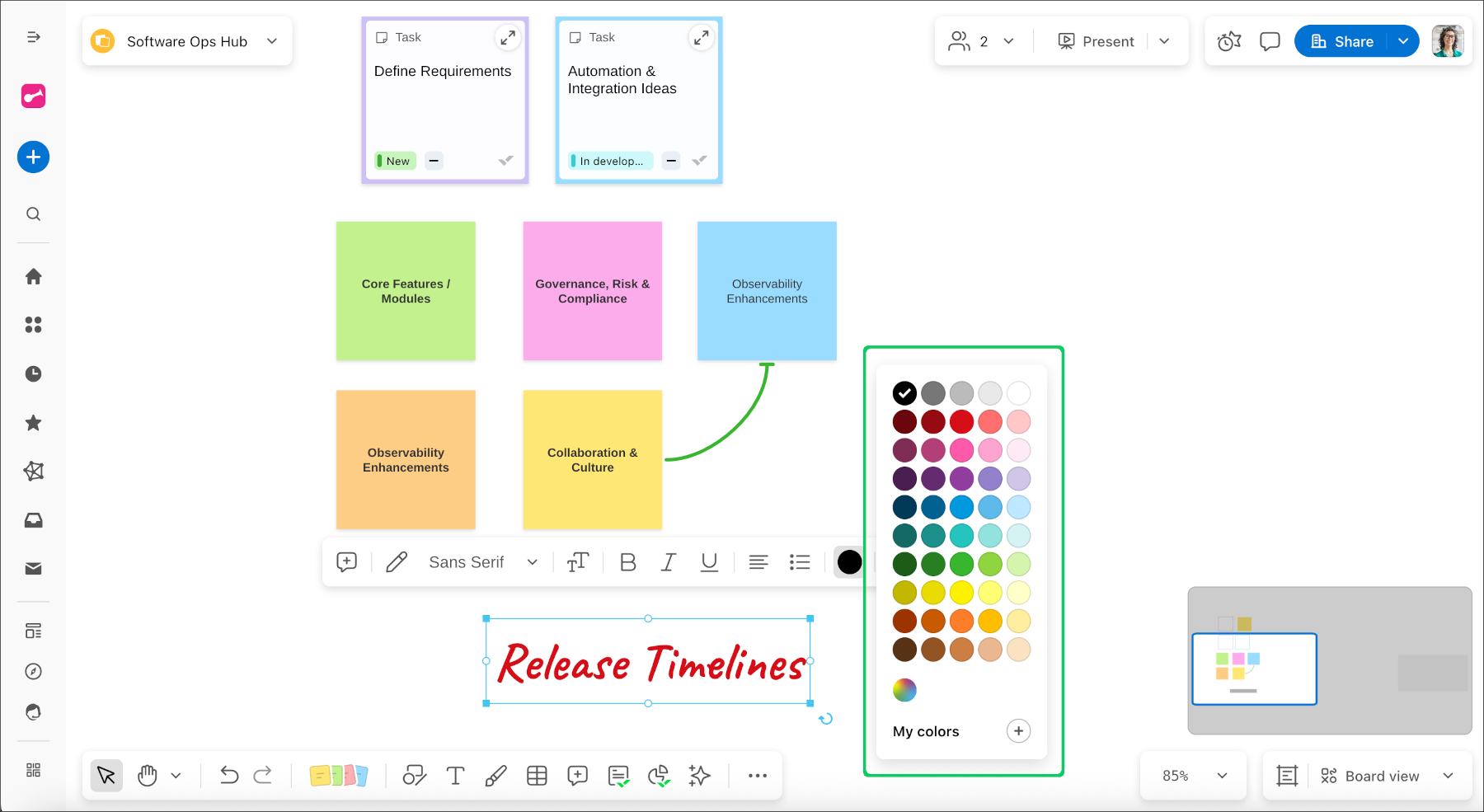Viewport: 1484px width, 812px height.
Task: Open the zoom level dropdown showing 85%
Action: pyautogui.click(x=1193, y=775)
